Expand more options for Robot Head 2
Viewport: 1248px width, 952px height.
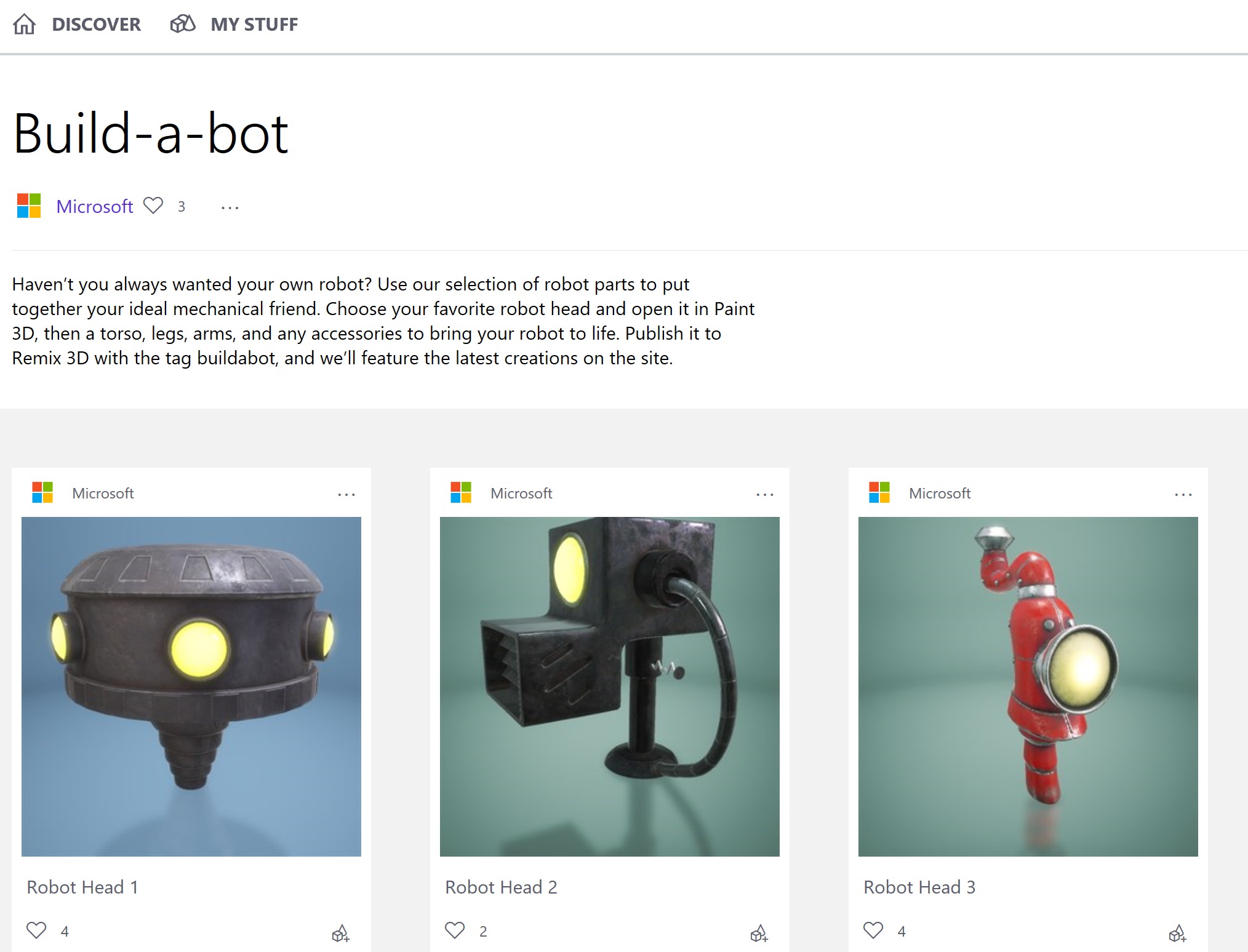pyautogui.click(x=765, y=494)
